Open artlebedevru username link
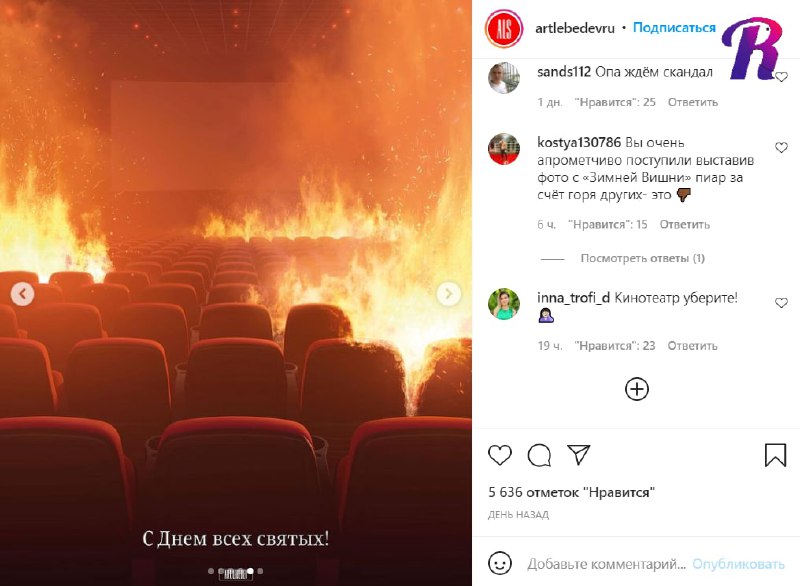800x586 pixels. pos(574,28)
